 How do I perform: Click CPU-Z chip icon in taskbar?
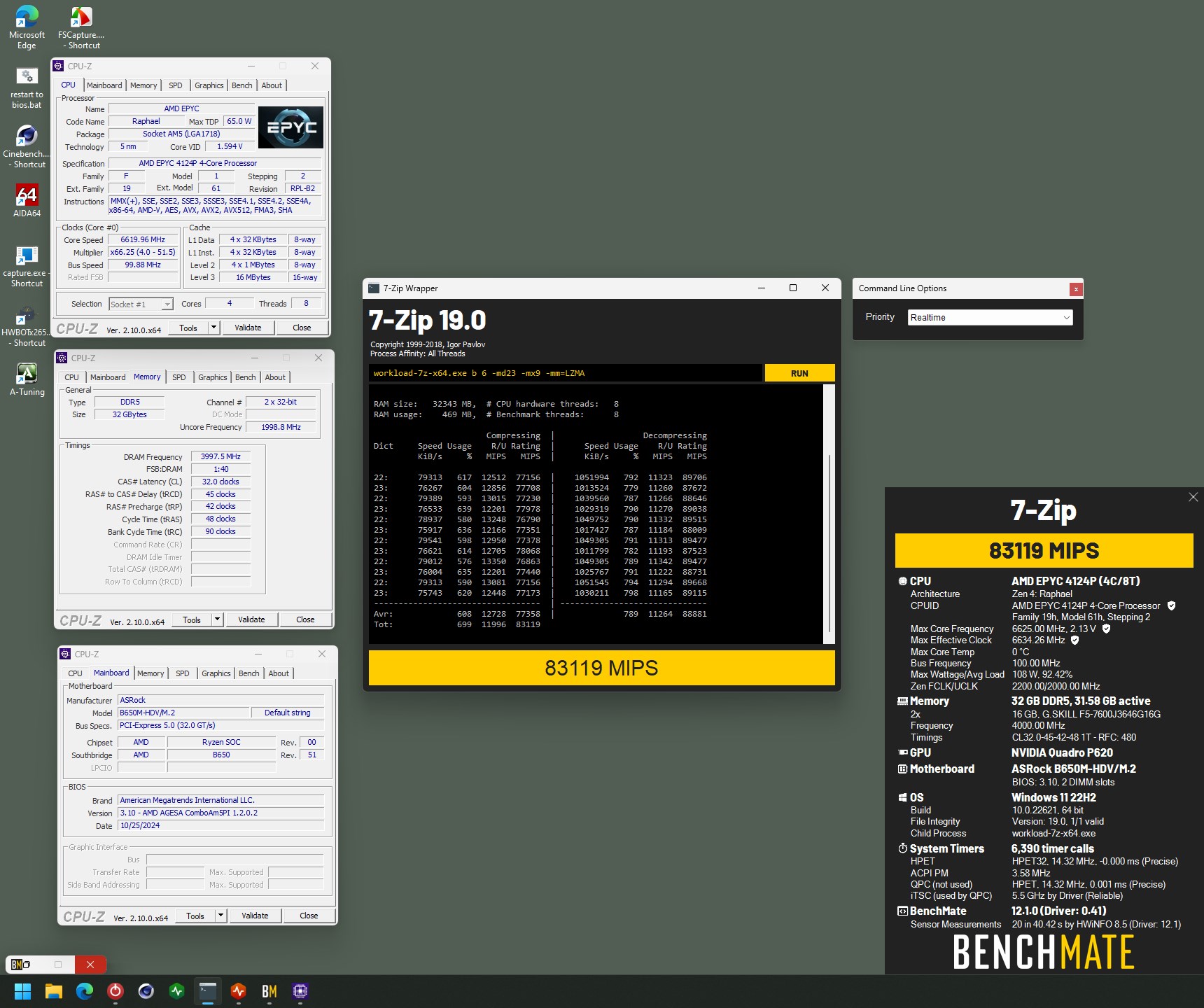point(300,991)
